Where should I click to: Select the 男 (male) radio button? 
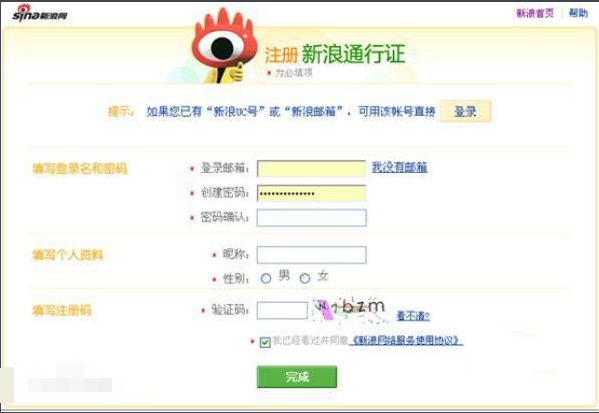tap(266, 279)
